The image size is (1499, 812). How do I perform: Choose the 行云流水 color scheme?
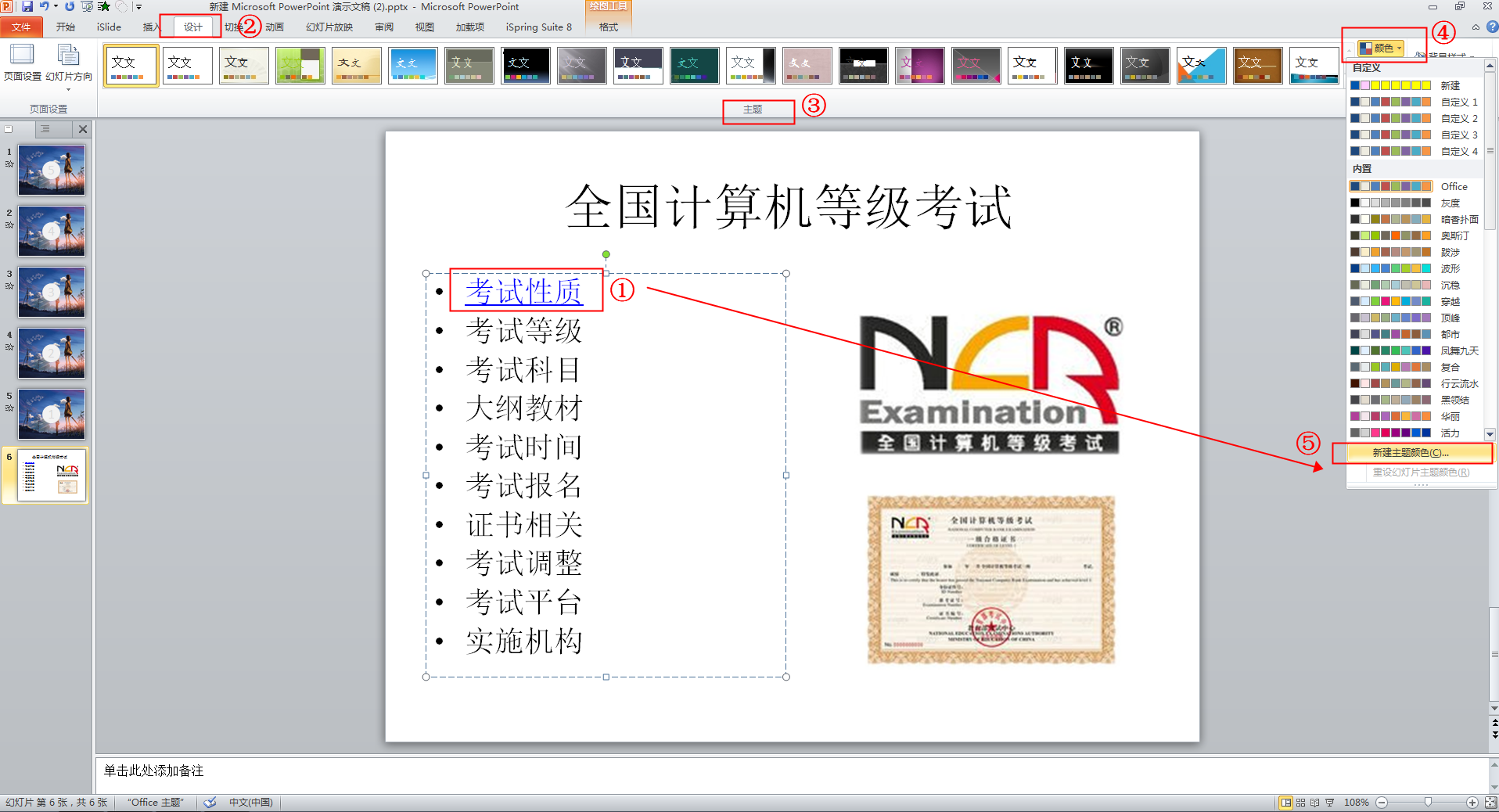(x=1415, y=383)
